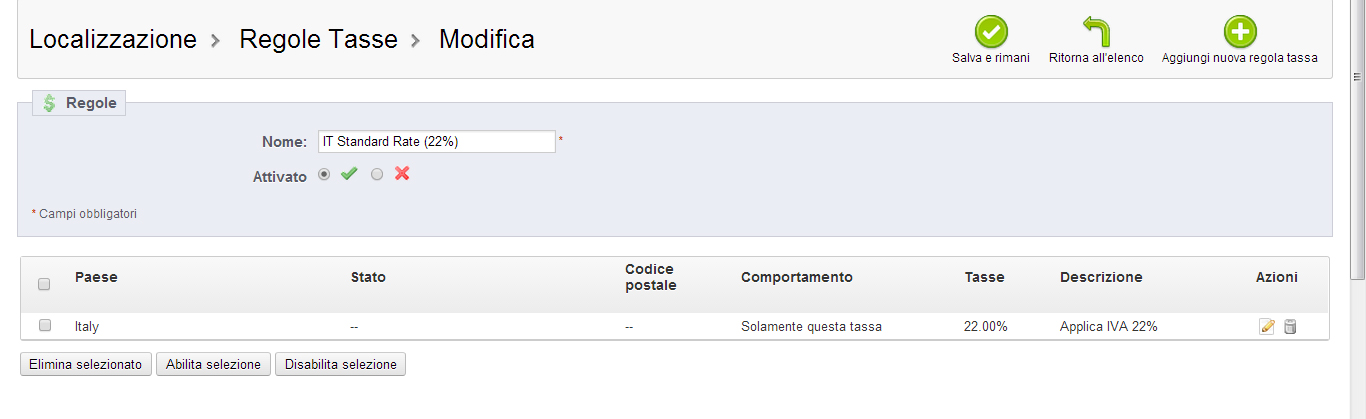Check the Italy row checkbox
The height and width of the screenshot is (419, 1366).
[45, 325]
